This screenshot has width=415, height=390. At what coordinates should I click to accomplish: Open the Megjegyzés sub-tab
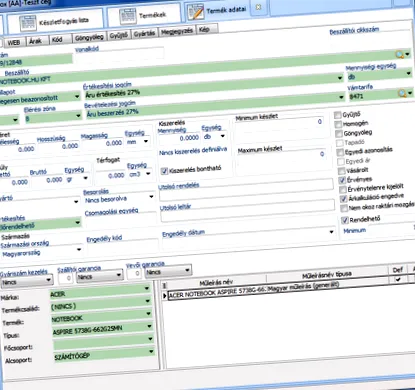click(x=177, y=32)
